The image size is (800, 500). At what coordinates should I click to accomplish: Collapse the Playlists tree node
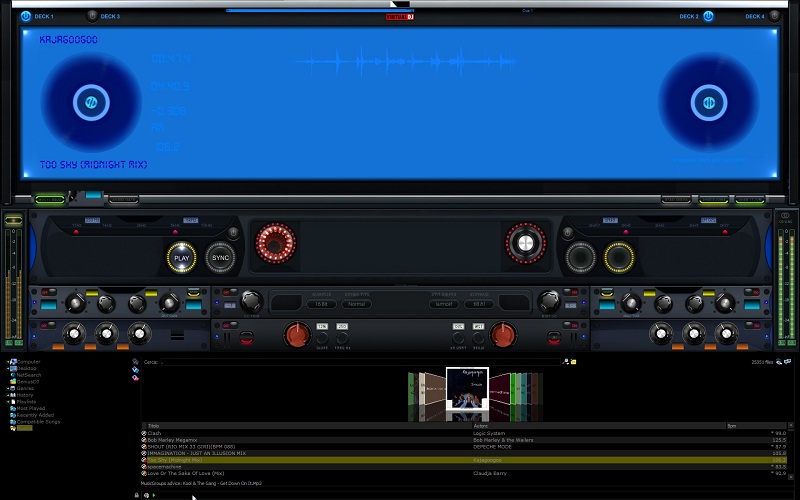click(x=8, y=402)
